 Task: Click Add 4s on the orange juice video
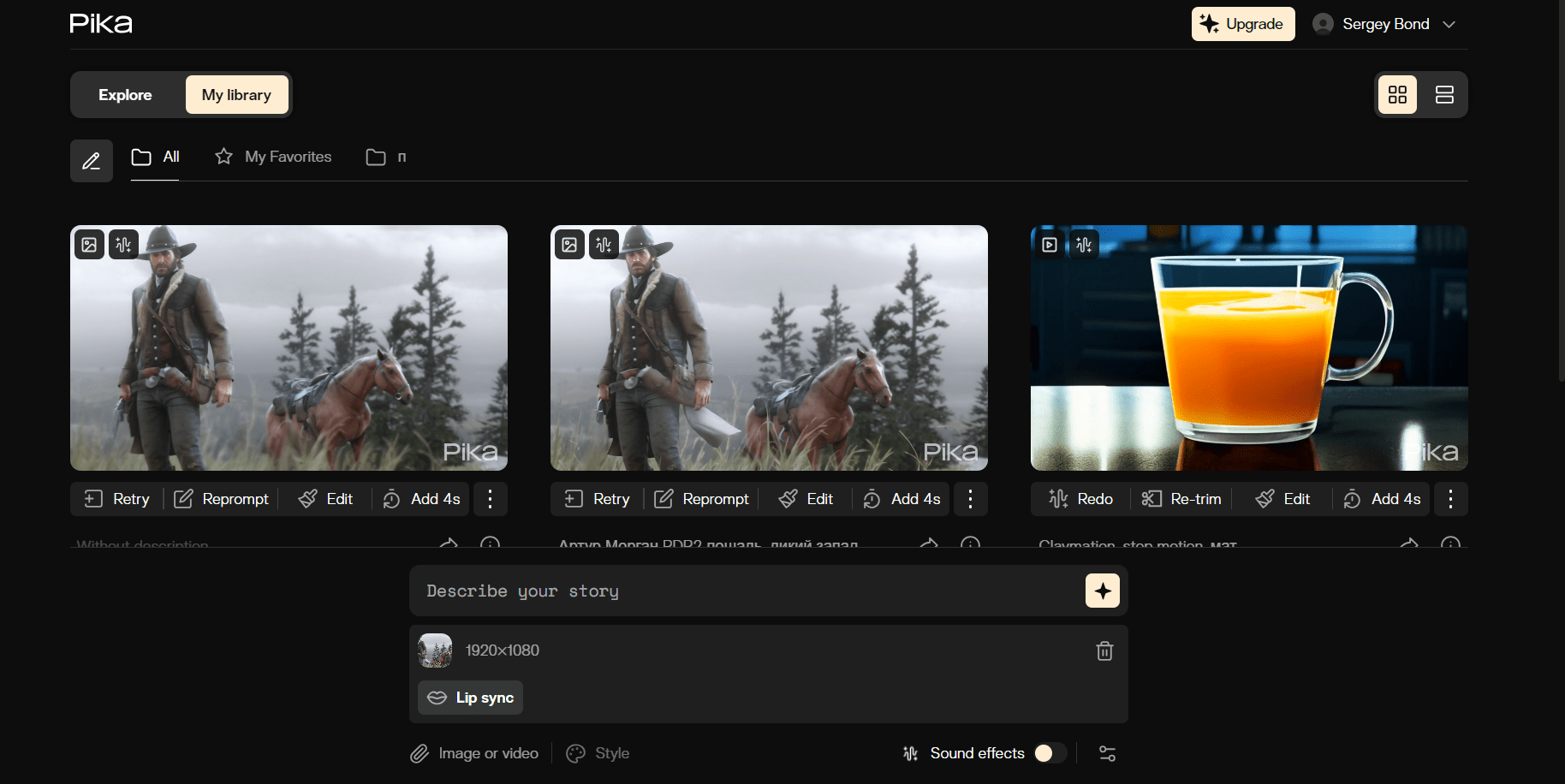click(x=1382, y=499)
